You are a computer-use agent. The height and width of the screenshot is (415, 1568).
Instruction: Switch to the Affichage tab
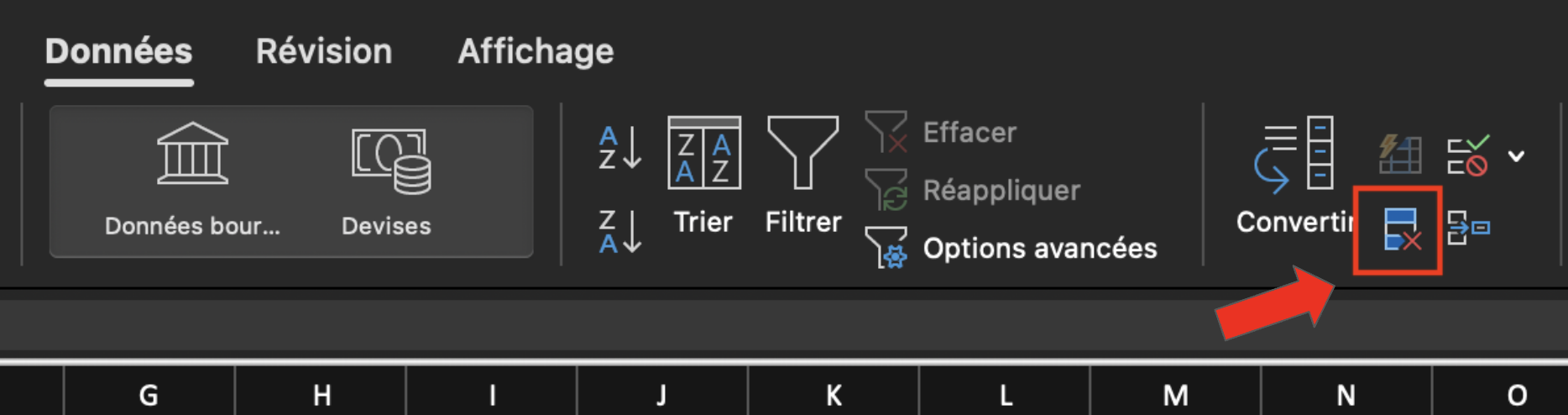(536, 51)
